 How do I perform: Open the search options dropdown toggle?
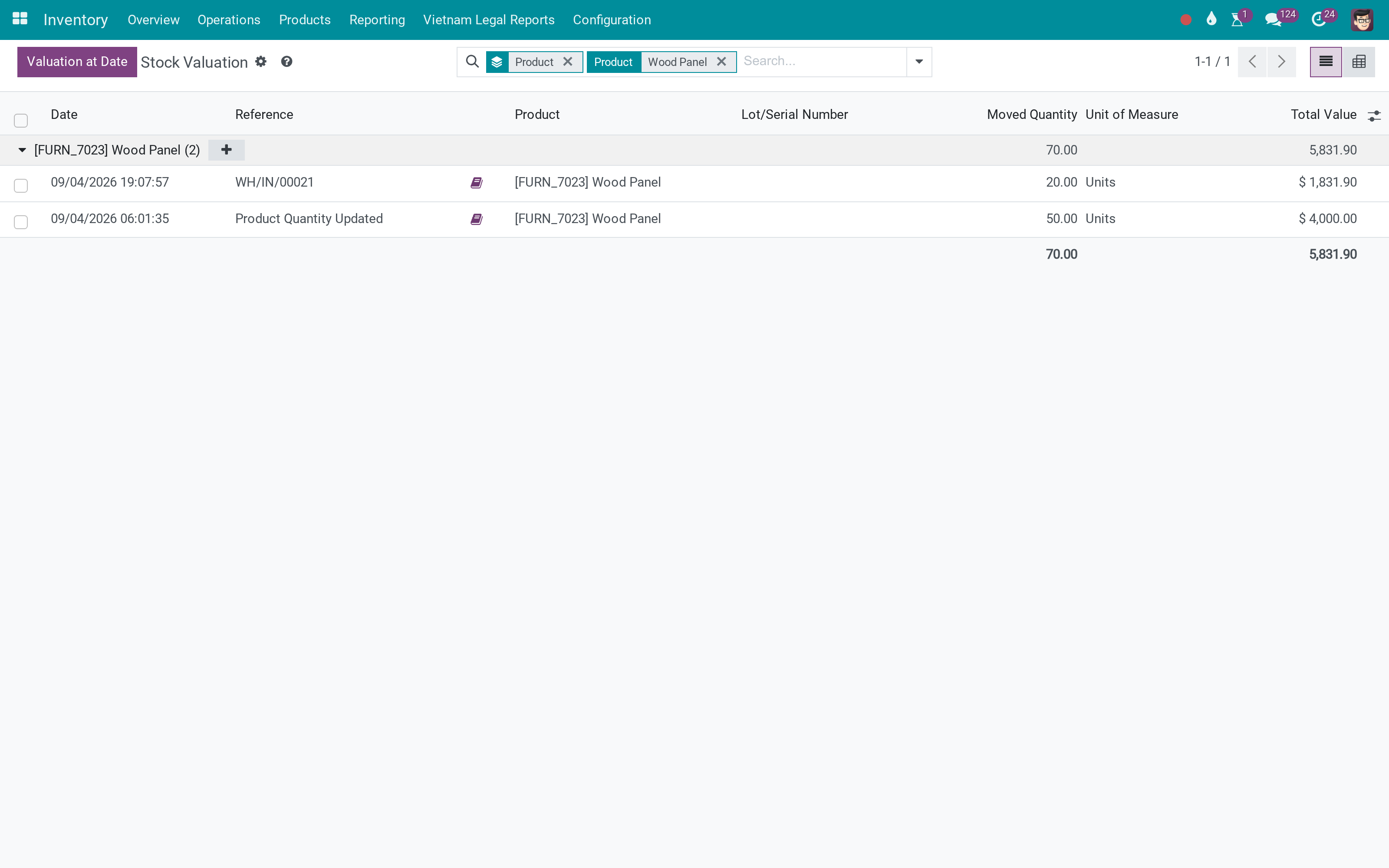(x=919, y=62)
